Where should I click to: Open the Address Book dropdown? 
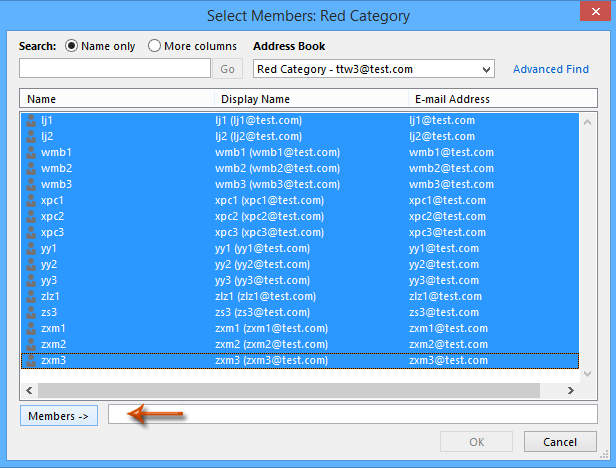coord(374,69)
